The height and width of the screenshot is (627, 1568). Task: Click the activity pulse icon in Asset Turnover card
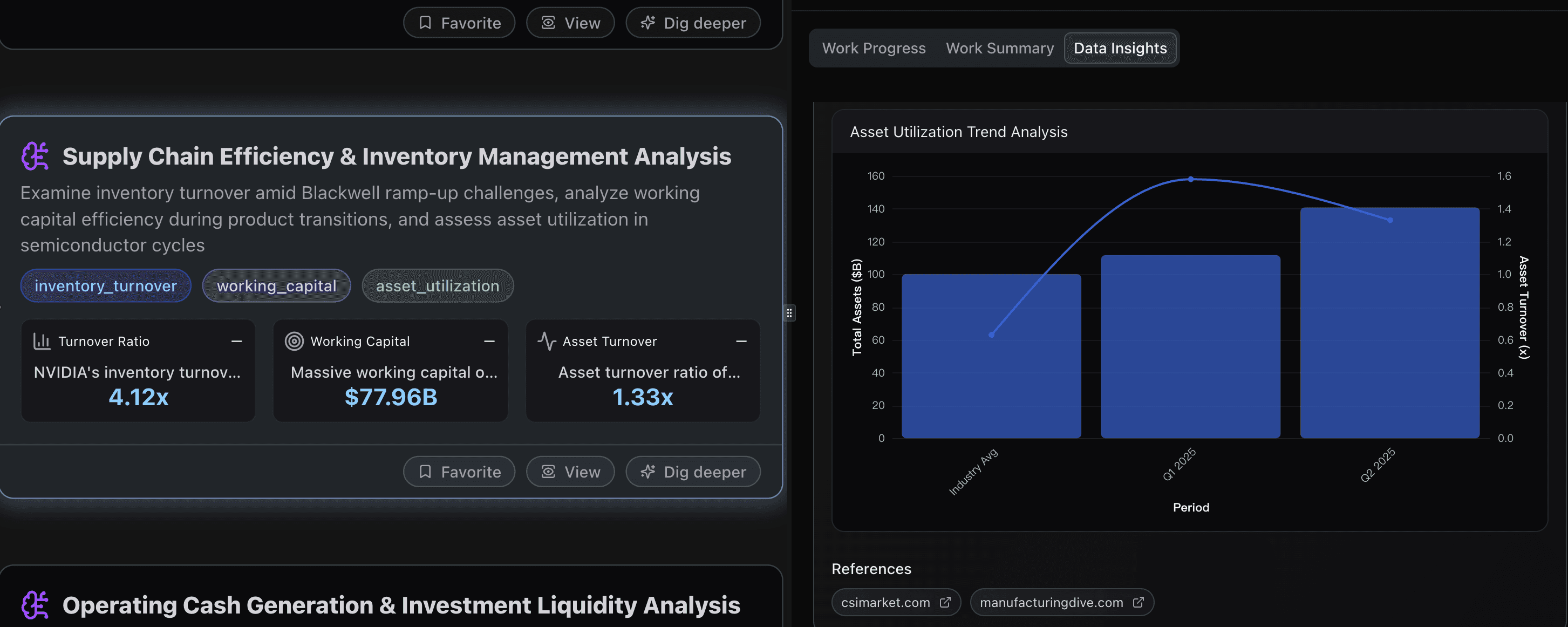547,342
